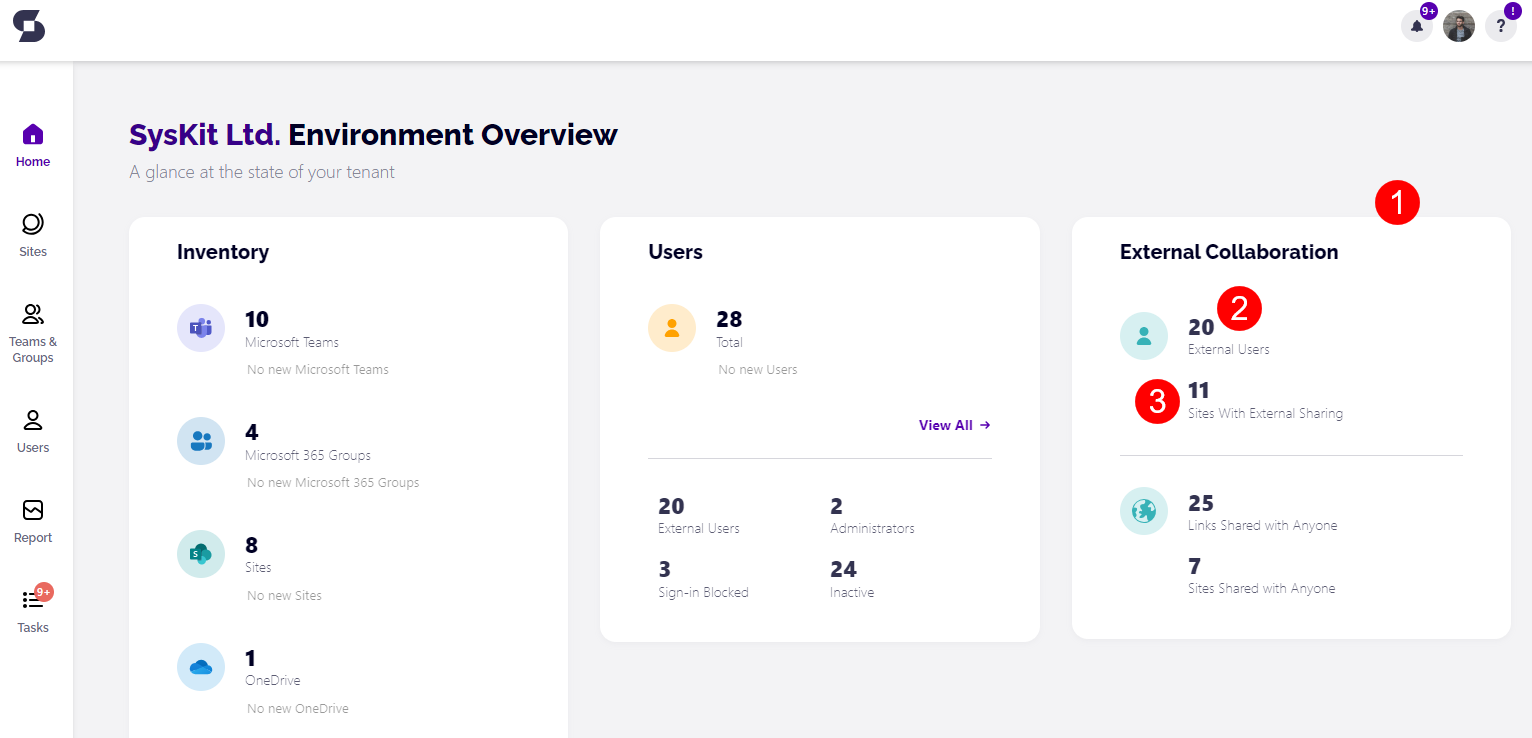Open the help menu
The image size is (1532, 738).
pyautogui.click(x=1500, y=26)
